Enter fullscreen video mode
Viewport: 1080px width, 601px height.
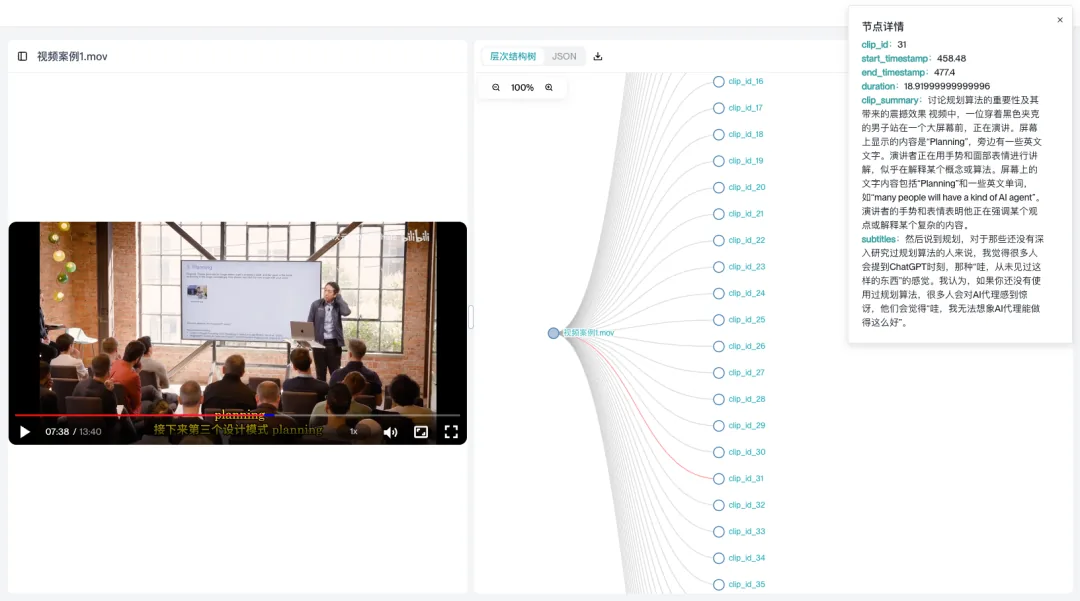(x=451, y=432)
